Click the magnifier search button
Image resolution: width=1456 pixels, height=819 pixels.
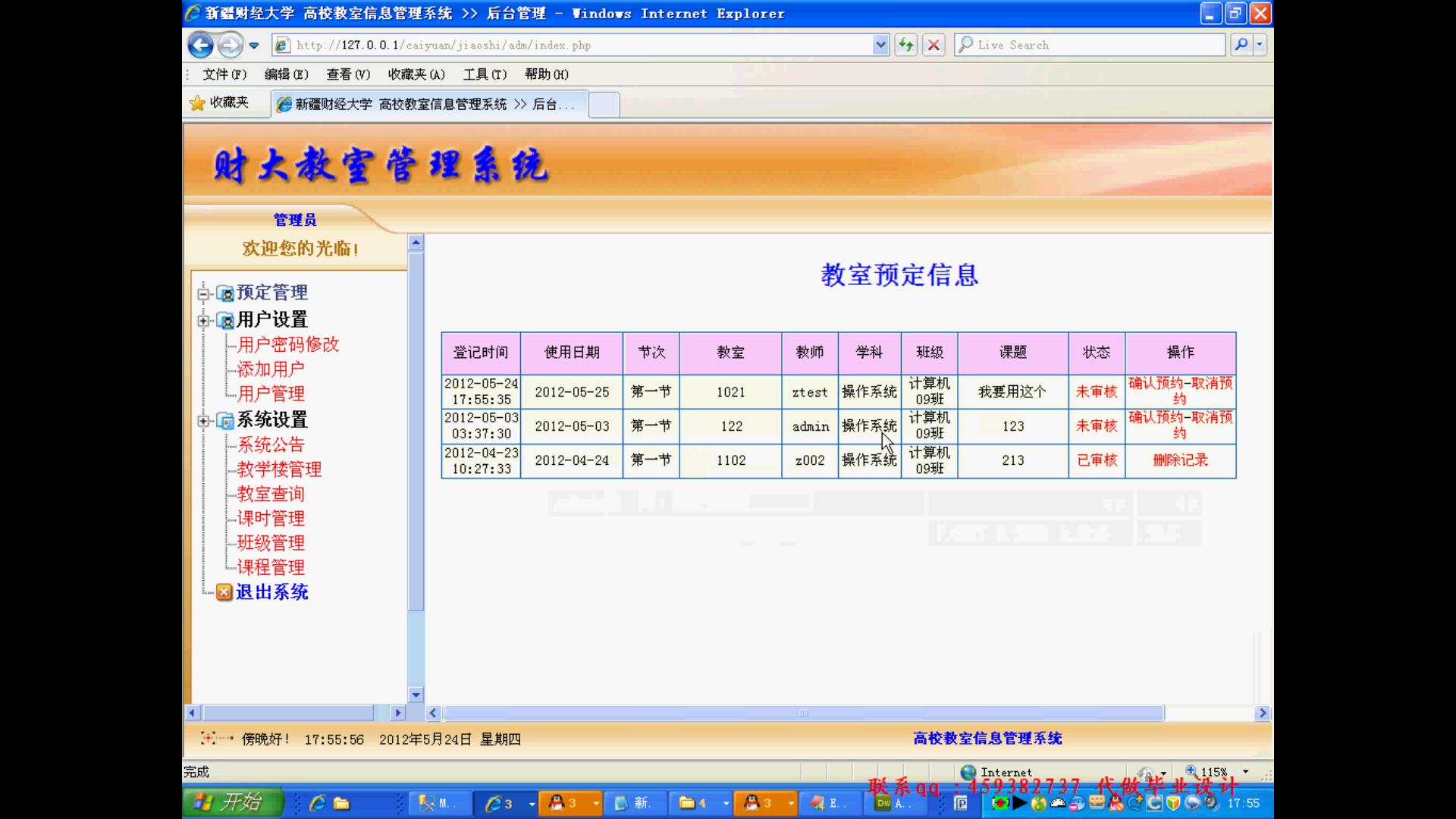click(1241, 44)
